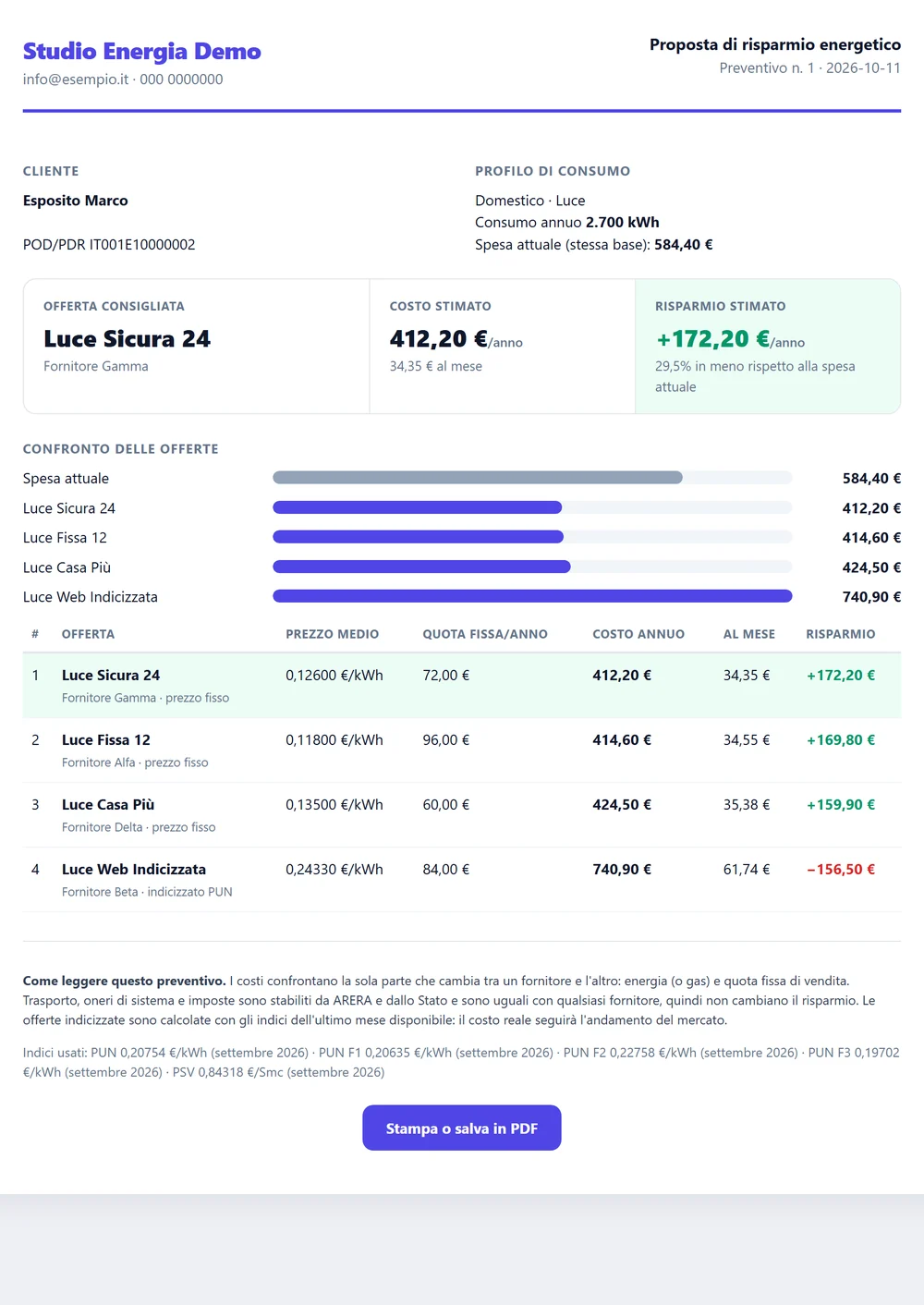Click the COSTO ANNUO column header
924x1305 pixels.
point(638,634)
